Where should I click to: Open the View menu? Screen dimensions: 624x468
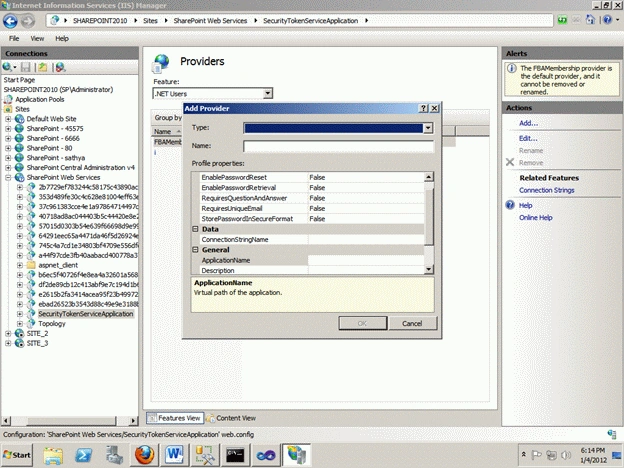37,39
